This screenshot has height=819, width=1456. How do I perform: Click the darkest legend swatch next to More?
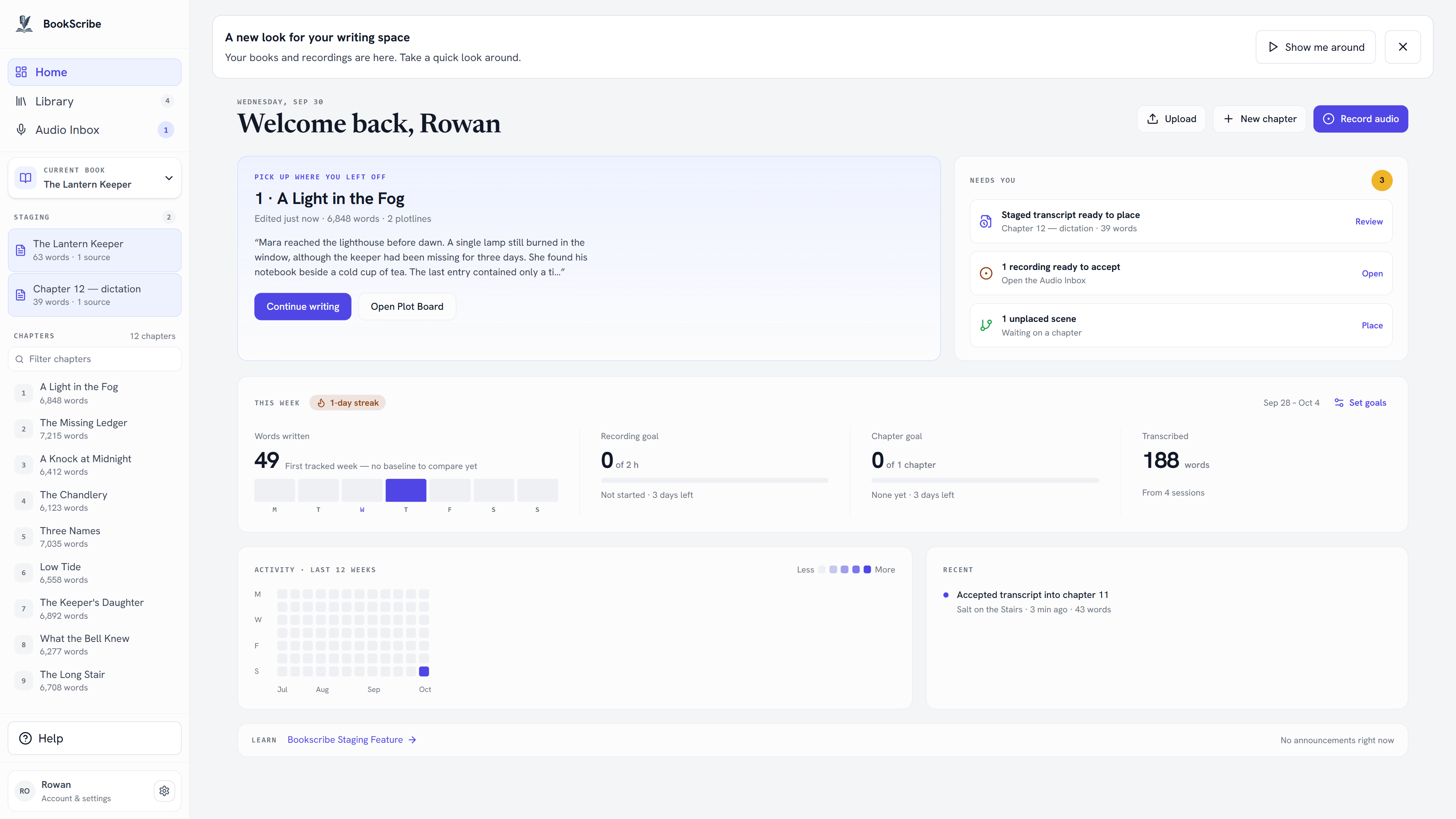(x=867, y=570)
